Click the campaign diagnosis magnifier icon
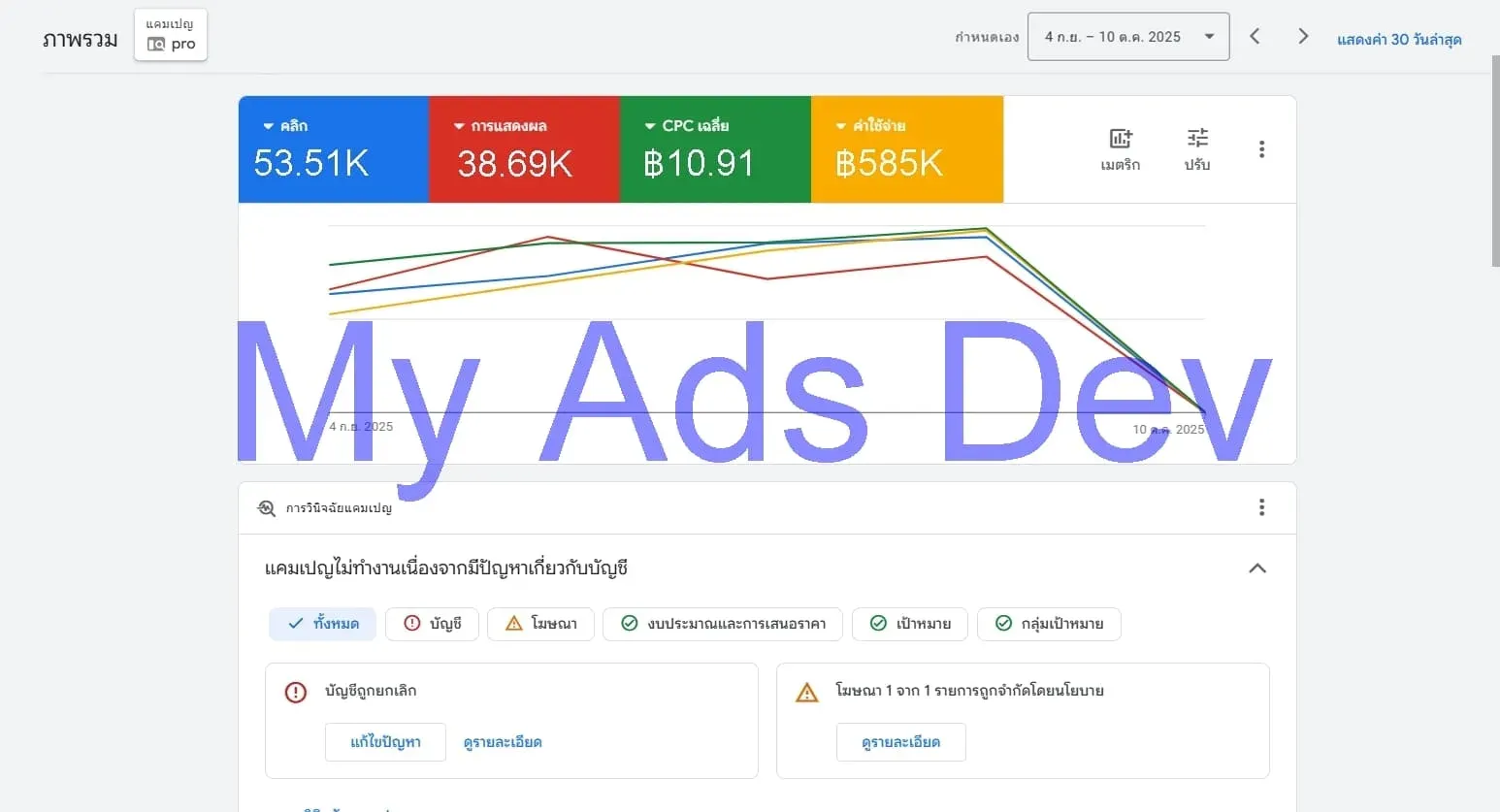 click(x=265, y=507)
